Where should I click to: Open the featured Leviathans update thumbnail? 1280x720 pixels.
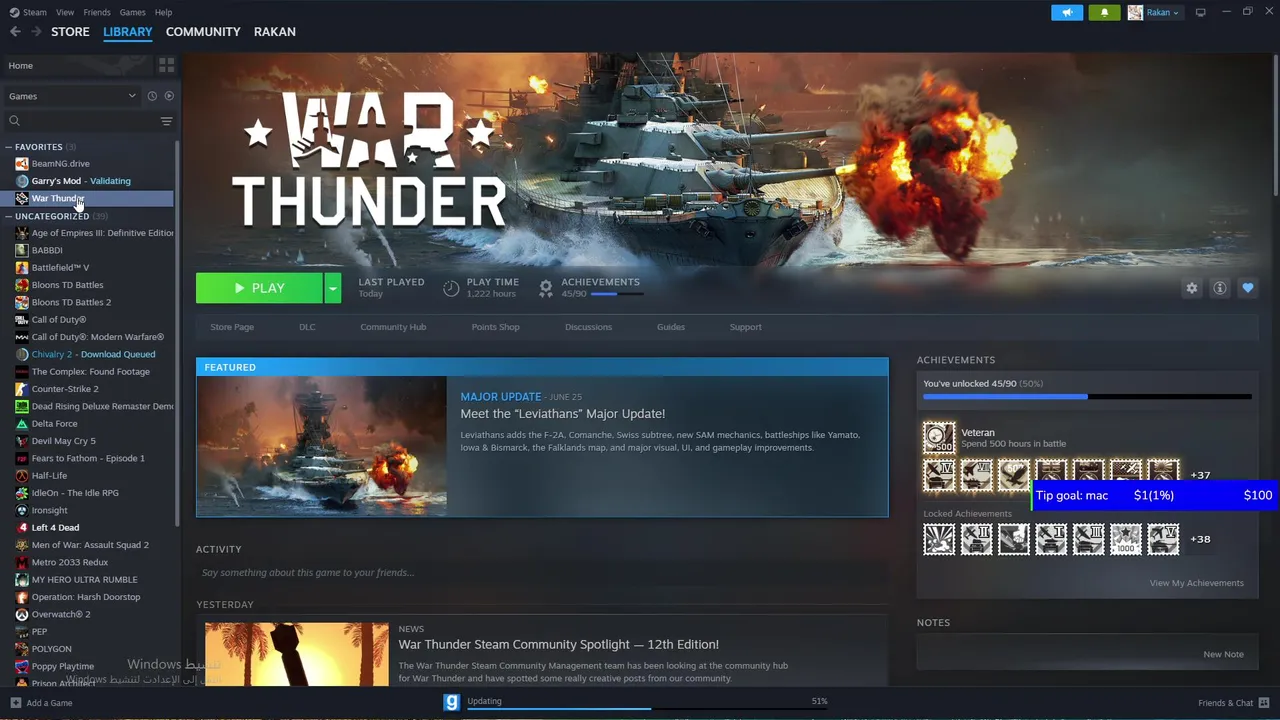click(x=322, y=446)
